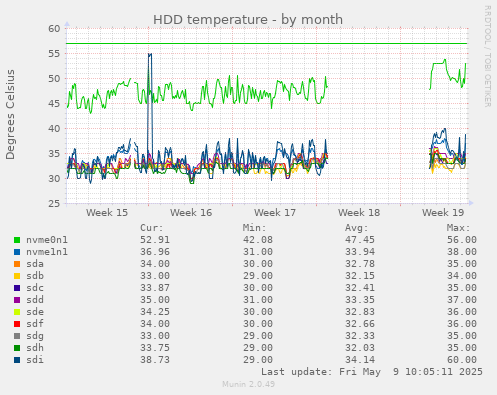Click sdf average value 32.66
This screenshot has width=497, height=395.
[360, 324]
